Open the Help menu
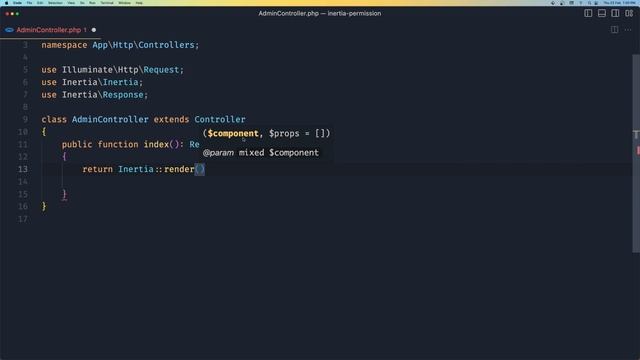The width and height of the screenshot is (640, 360). [139, 3]
